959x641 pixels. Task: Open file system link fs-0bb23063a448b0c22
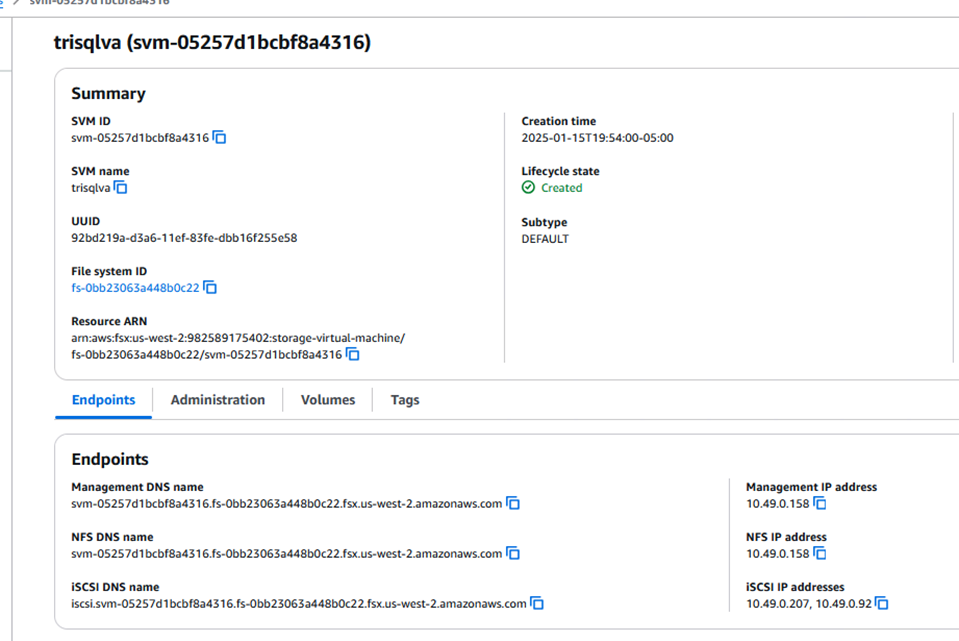click(x=135, y=288)
